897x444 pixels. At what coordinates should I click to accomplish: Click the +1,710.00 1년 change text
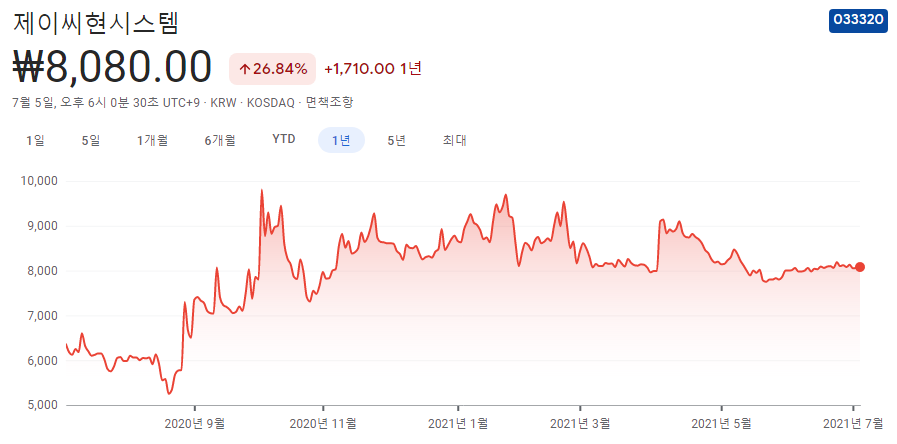(x=373, y=69)
